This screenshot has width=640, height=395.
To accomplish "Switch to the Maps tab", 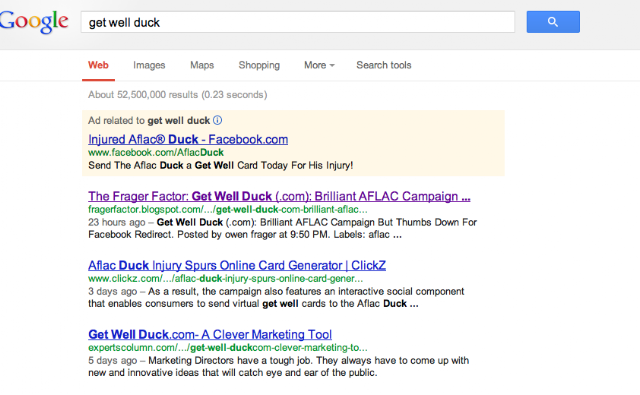I will pyautogui.click(x=202, y=65).
